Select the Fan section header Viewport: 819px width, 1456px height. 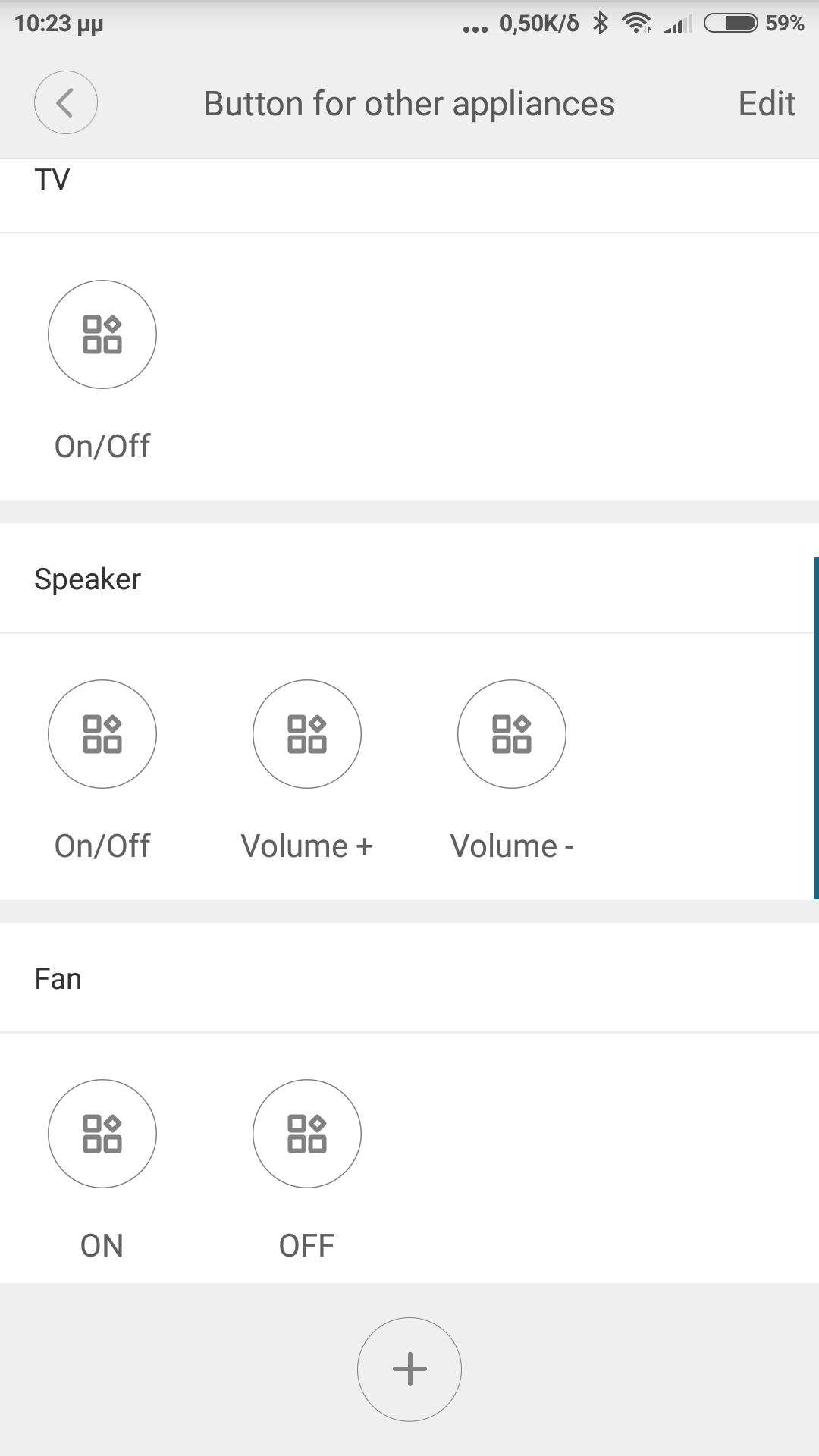point(58,979)
